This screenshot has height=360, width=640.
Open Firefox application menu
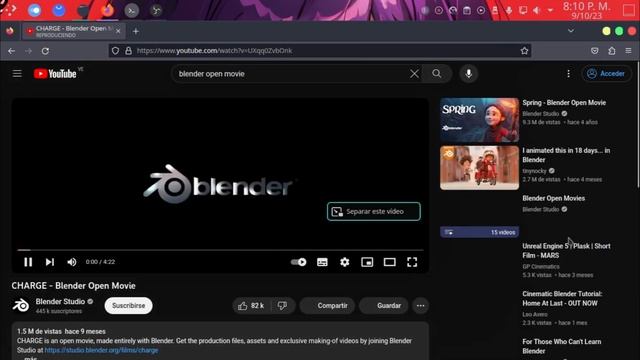coord(628,51)
